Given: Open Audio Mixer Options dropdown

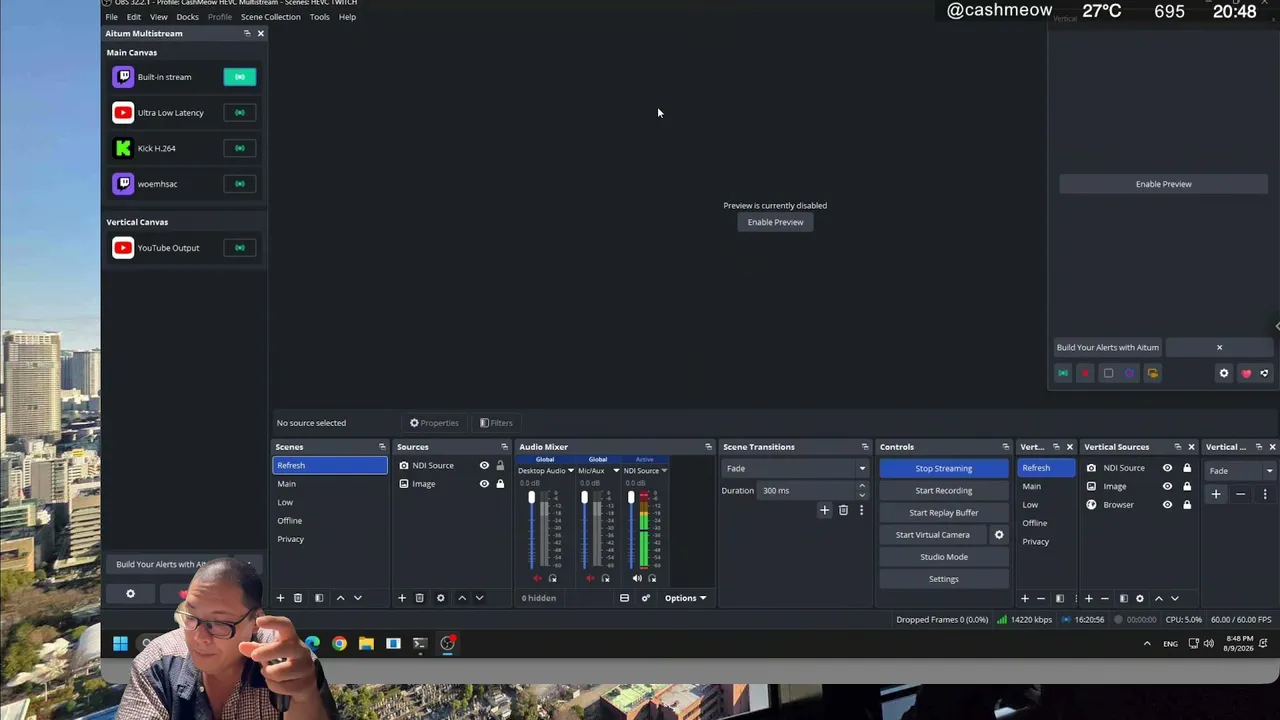Looking at the screenshot, I should pos(686,598).
